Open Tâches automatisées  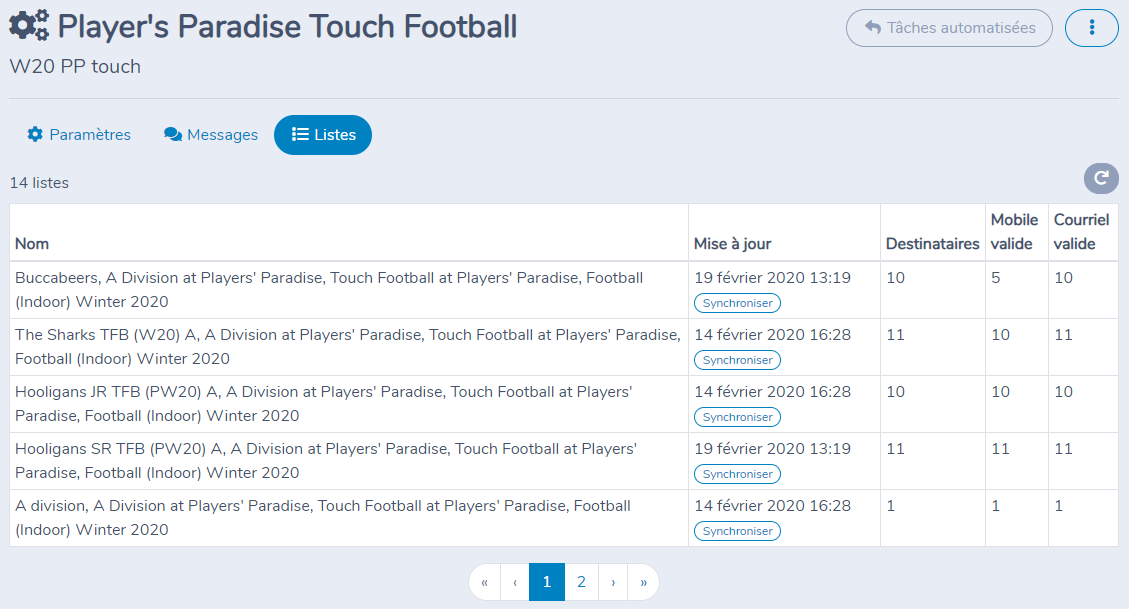[949, 28]
